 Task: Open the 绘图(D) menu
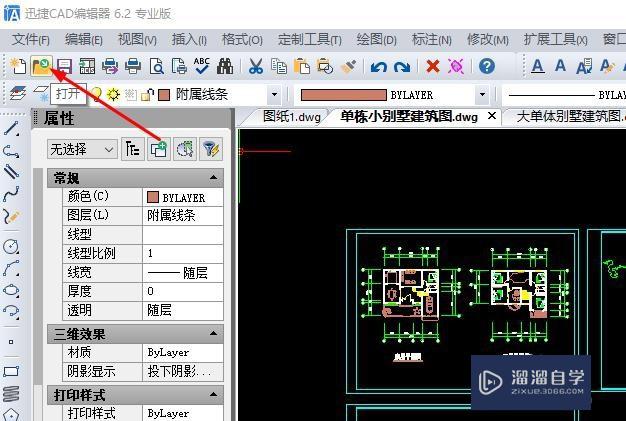pos(376,40)
